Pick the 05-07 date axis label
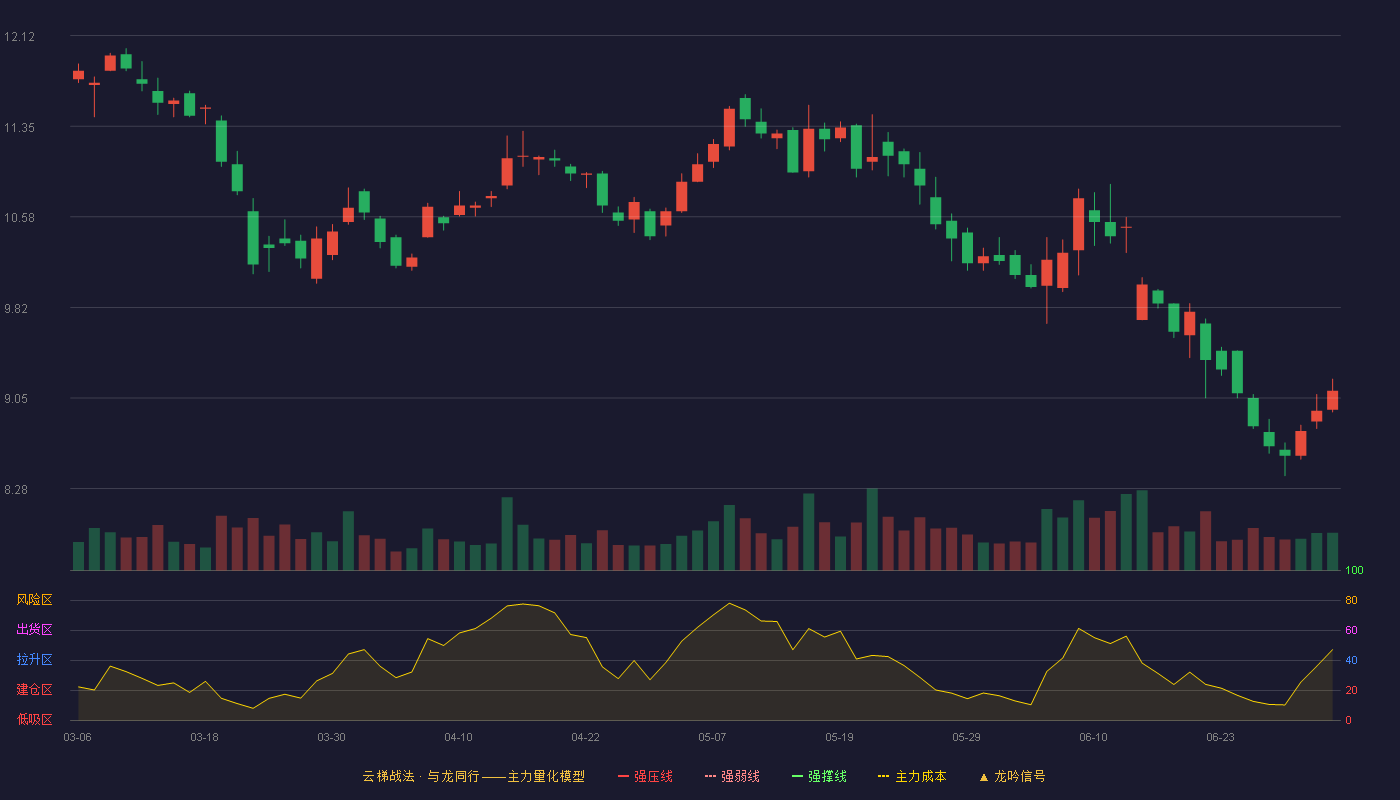 pos(712,737)
